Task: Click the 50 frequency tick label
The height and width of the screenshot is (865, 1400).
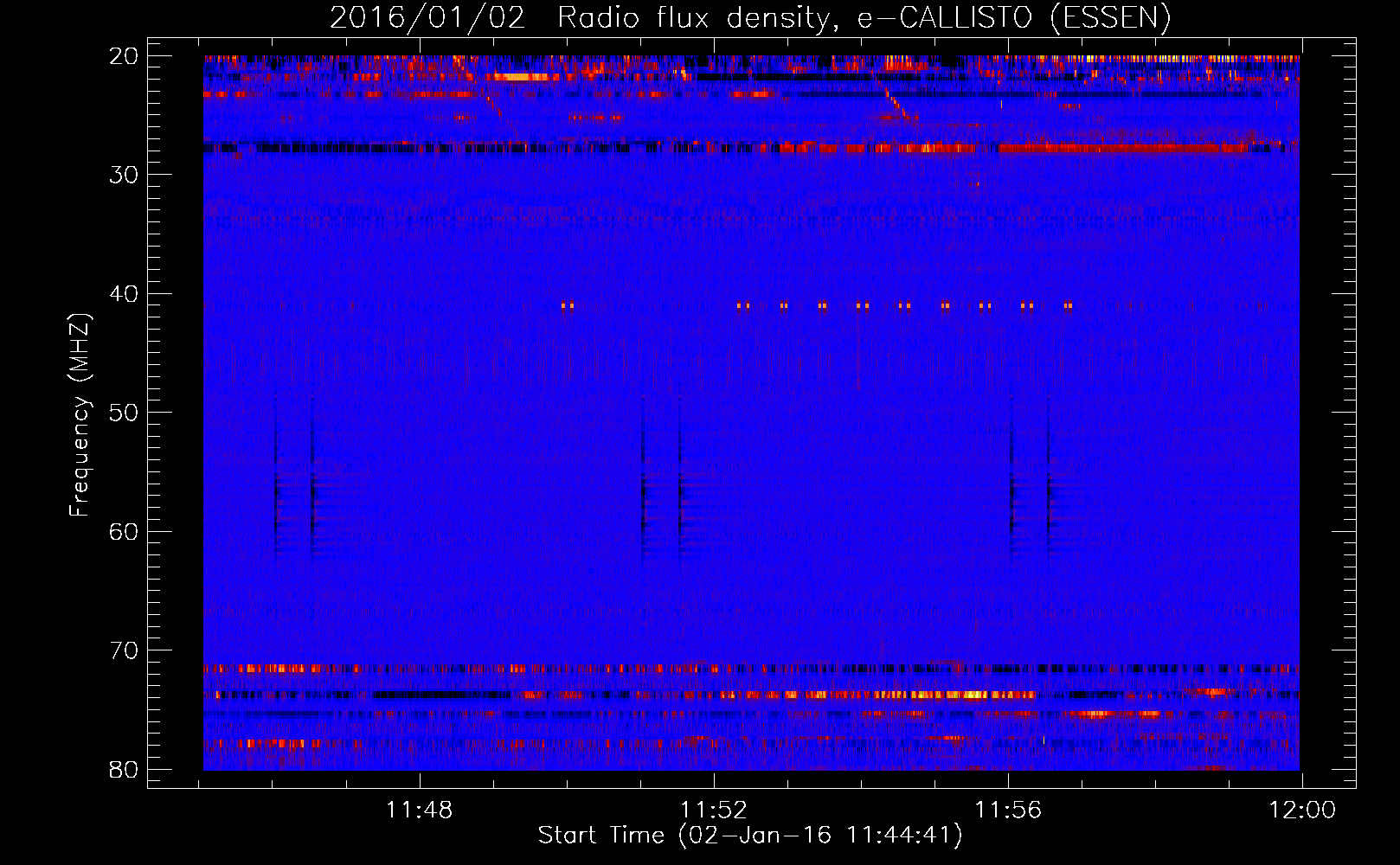Action: pyautogui.click(x=124, y=413)
